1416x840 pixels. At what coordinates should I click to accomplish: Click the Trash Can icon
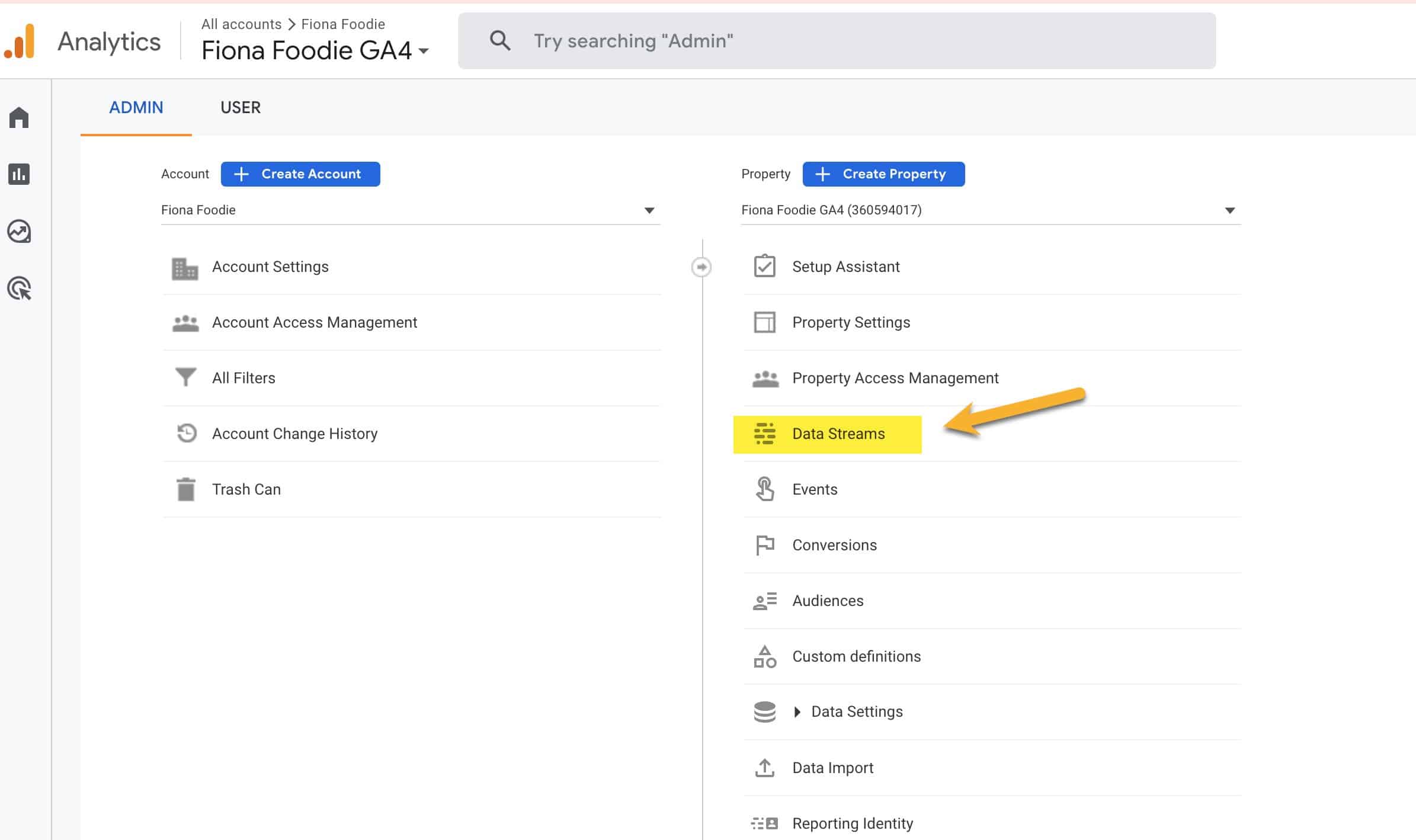click(x=186, y=489)
